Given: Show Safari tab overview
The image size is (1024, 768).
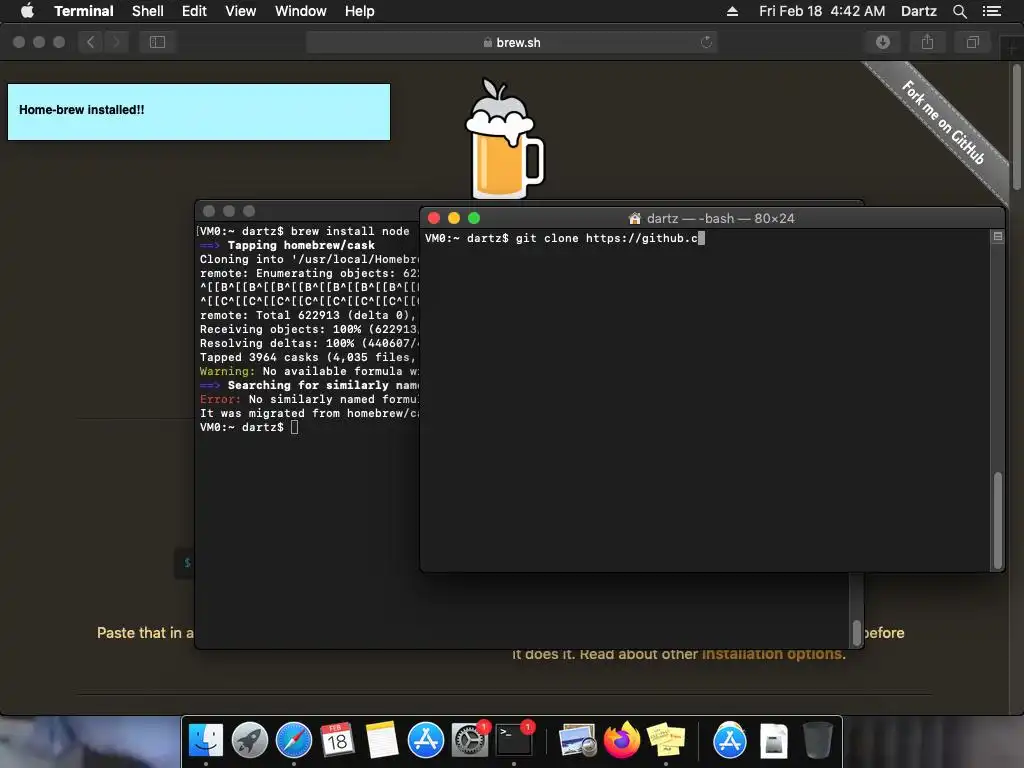Looking at the screenshot, I should coord(972,42).
